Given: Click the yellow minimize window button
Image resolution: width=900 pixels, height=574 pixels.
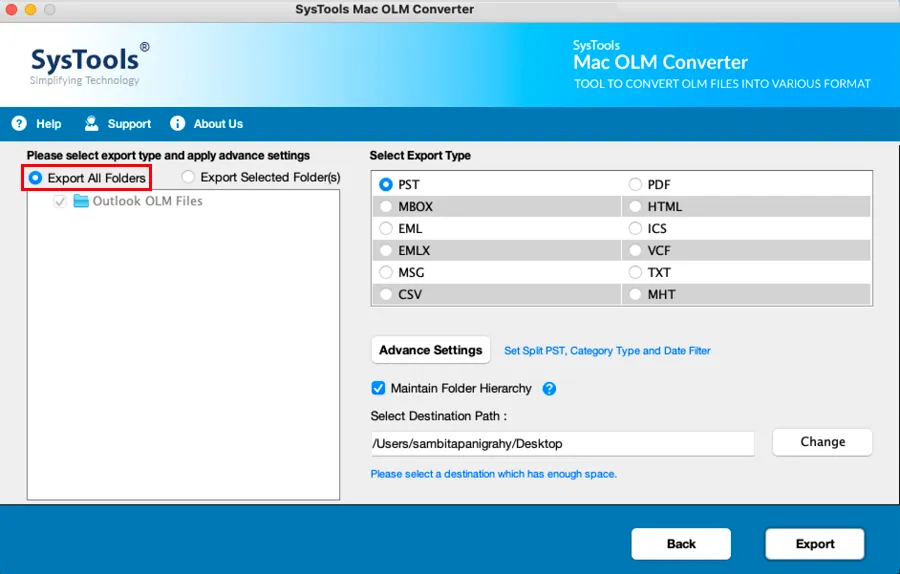Looking at the screenshot, I should point(30,9).
